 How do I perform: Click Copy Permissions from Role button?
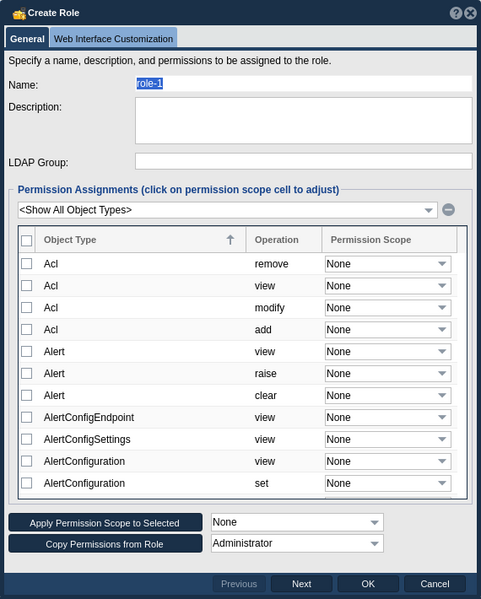pyautogui.click(x=105, y=544)
